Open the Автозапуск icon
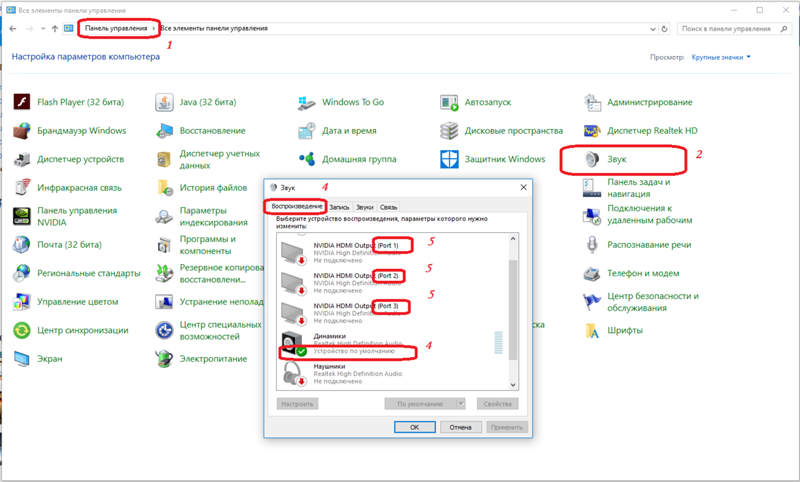800x482 pixels. coord(449,102)
